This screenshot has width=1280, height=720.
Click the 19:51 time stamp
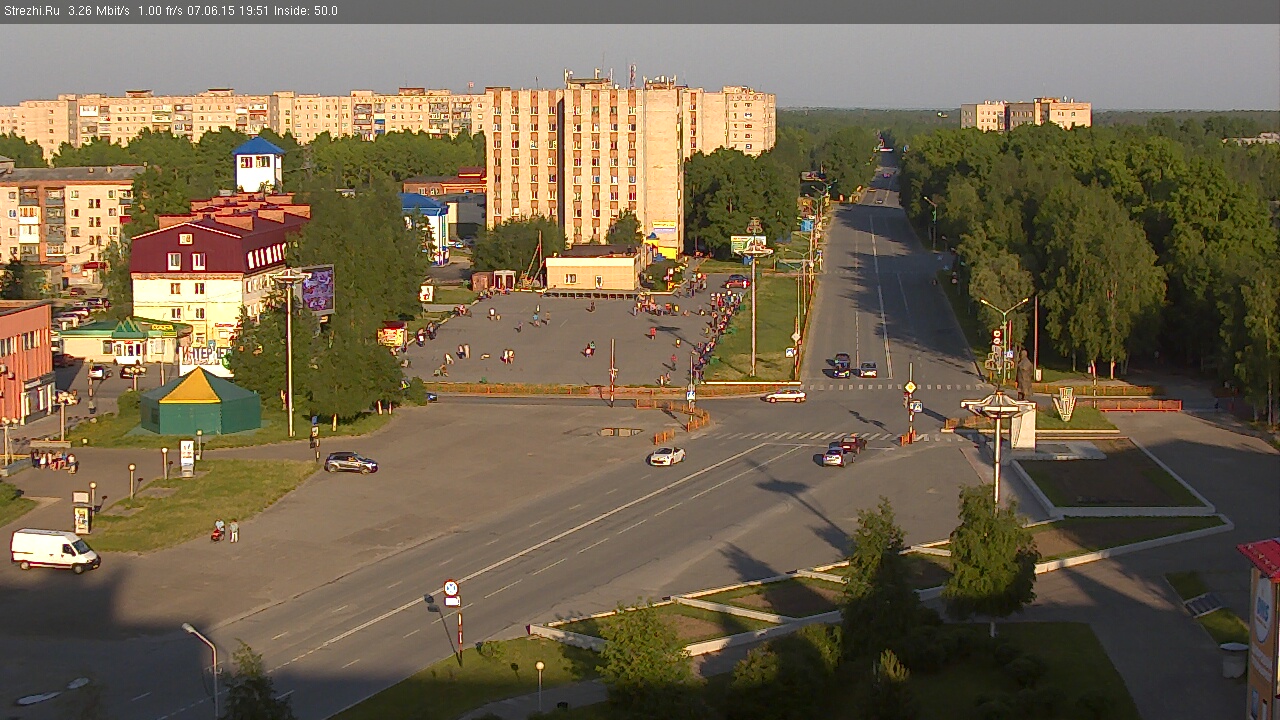point(252,11)
